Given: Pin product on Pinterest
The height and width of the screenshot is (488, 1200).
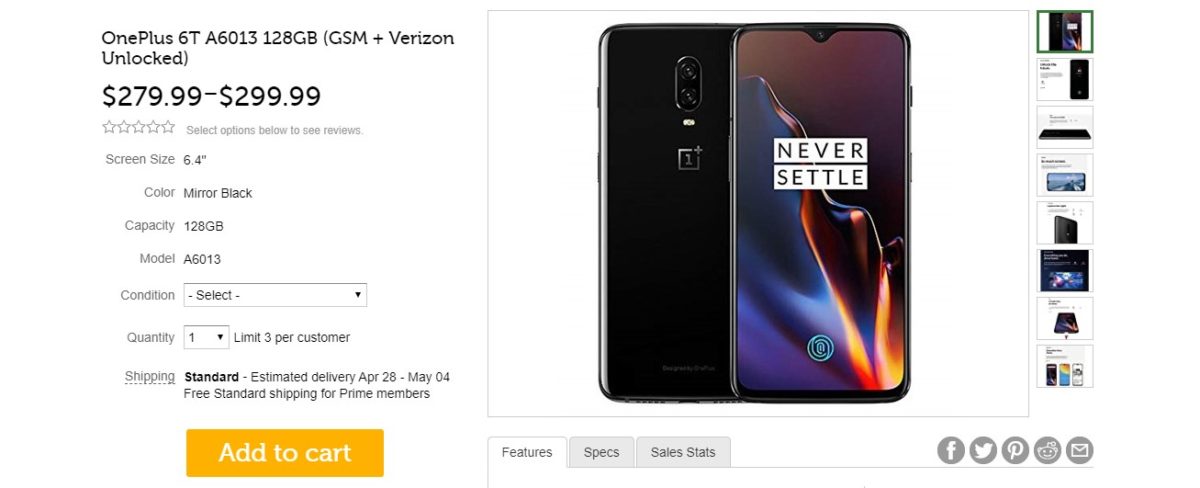Looking at the screenshot, I should tap(1015, 451).
